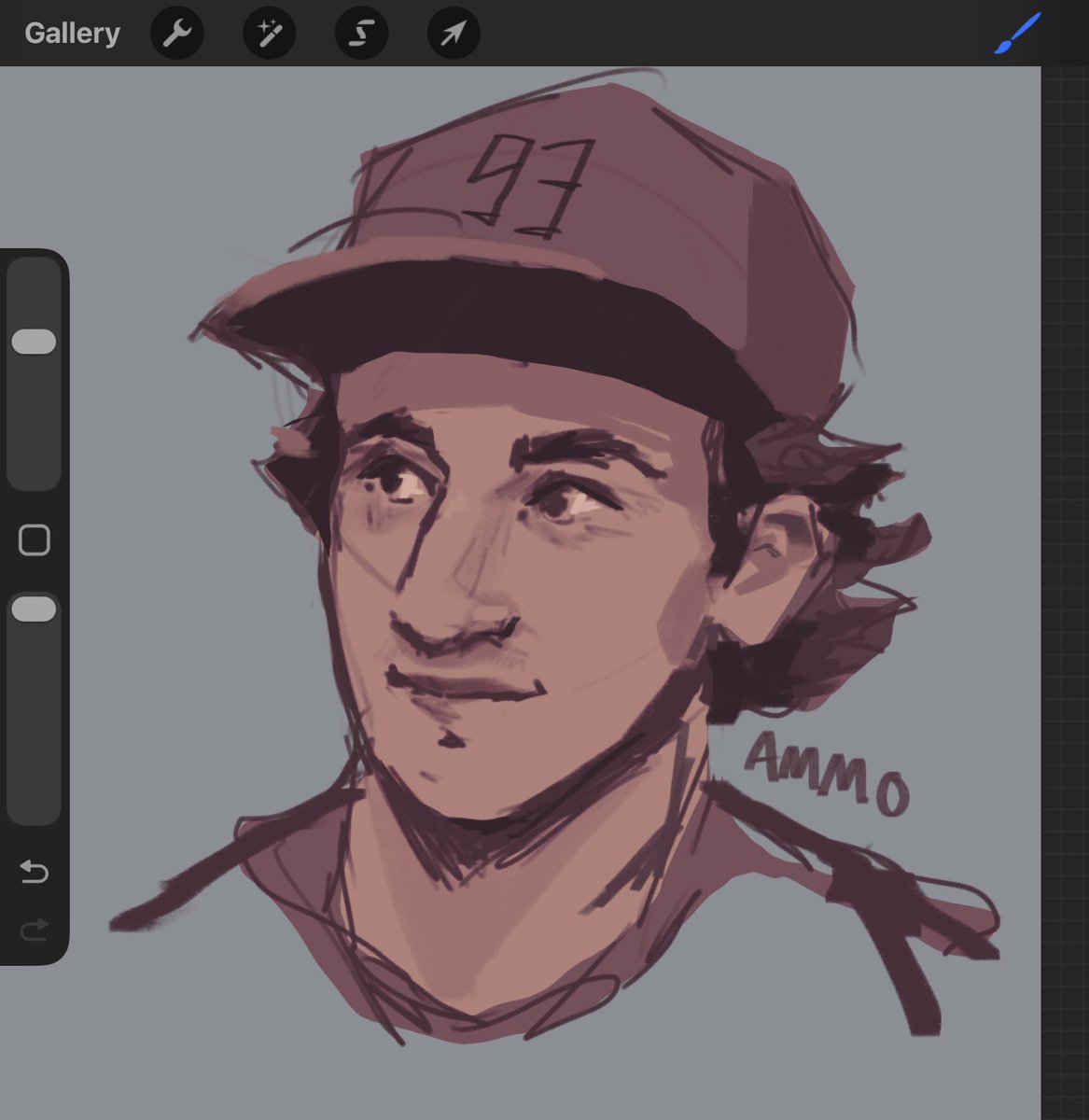The height and width of the screenshot is (1120, 1089).
Task: Return to the Gallery
Action: tap(72, 34)
